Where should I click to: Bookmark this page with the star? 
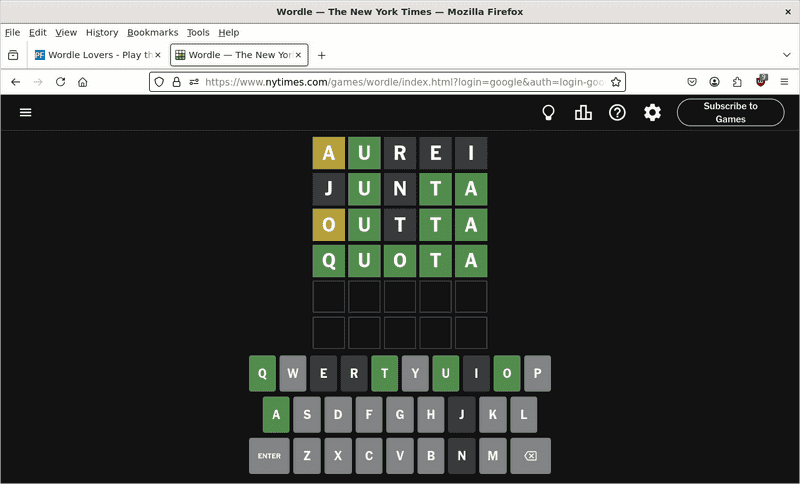(x=616, y=82)
